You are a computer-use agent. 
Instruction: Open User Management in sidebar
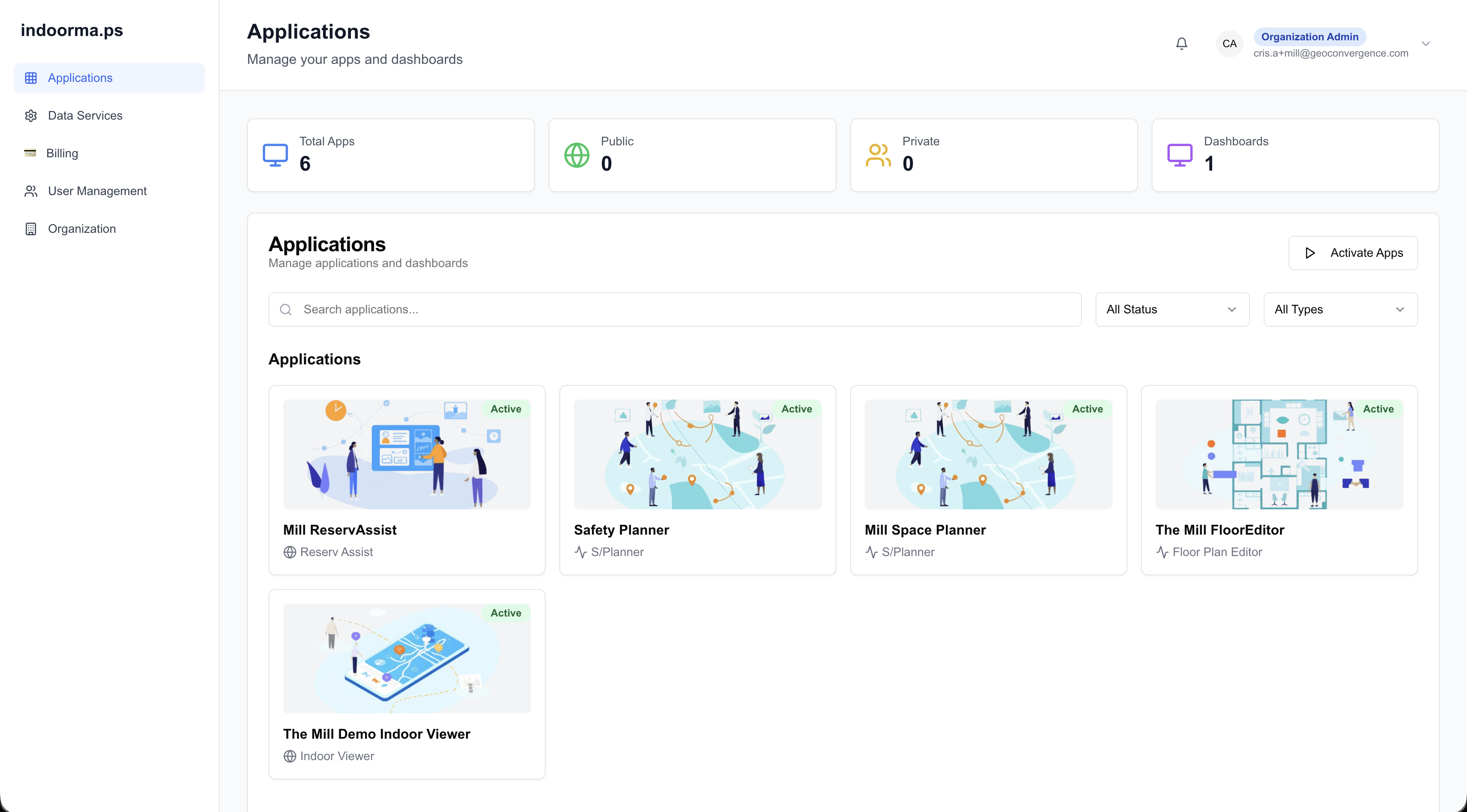pyautogui.click(x=109, y=191)
